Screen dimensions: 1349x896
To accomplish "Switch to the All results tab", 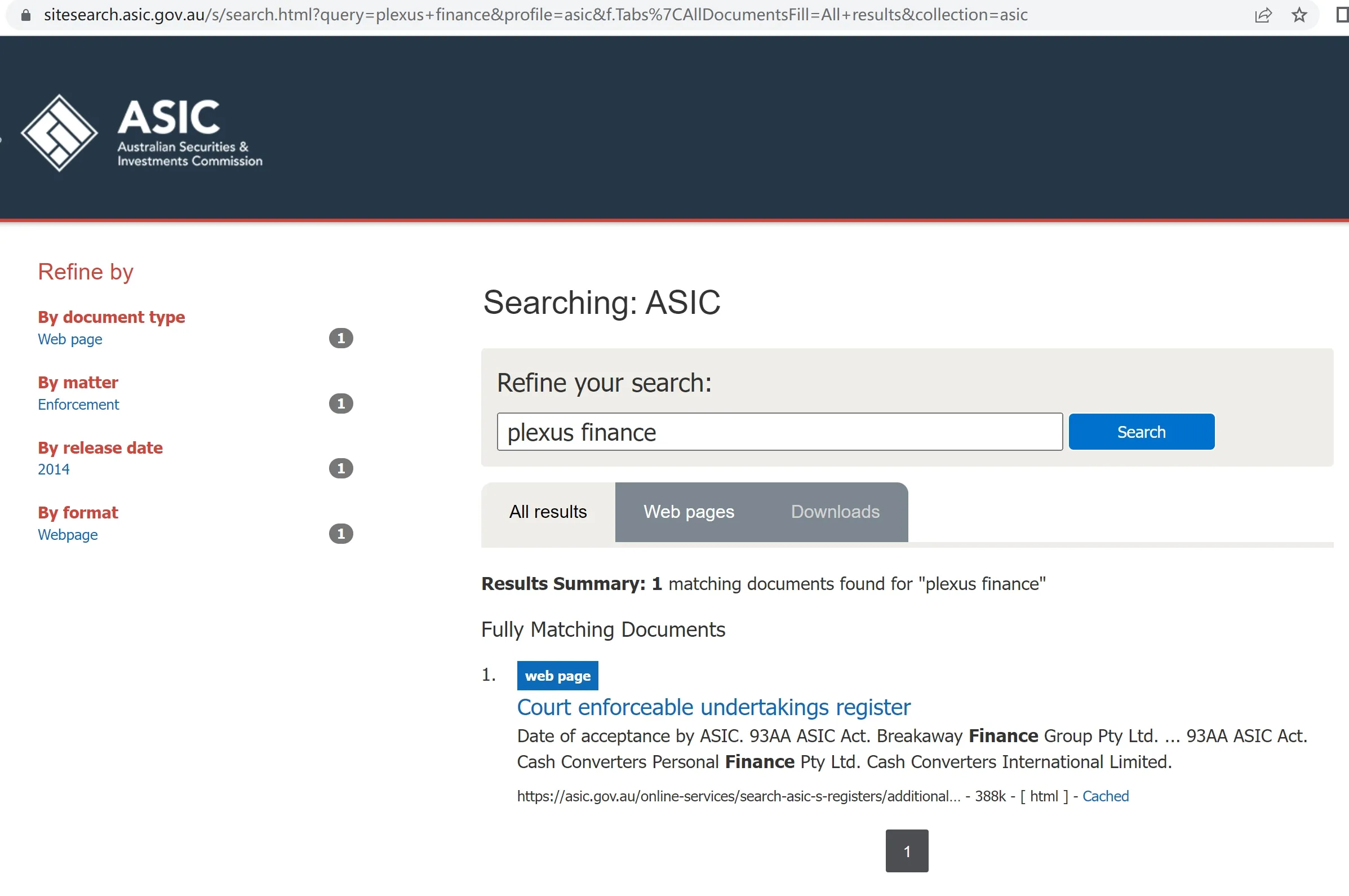I will click(548, 512).
